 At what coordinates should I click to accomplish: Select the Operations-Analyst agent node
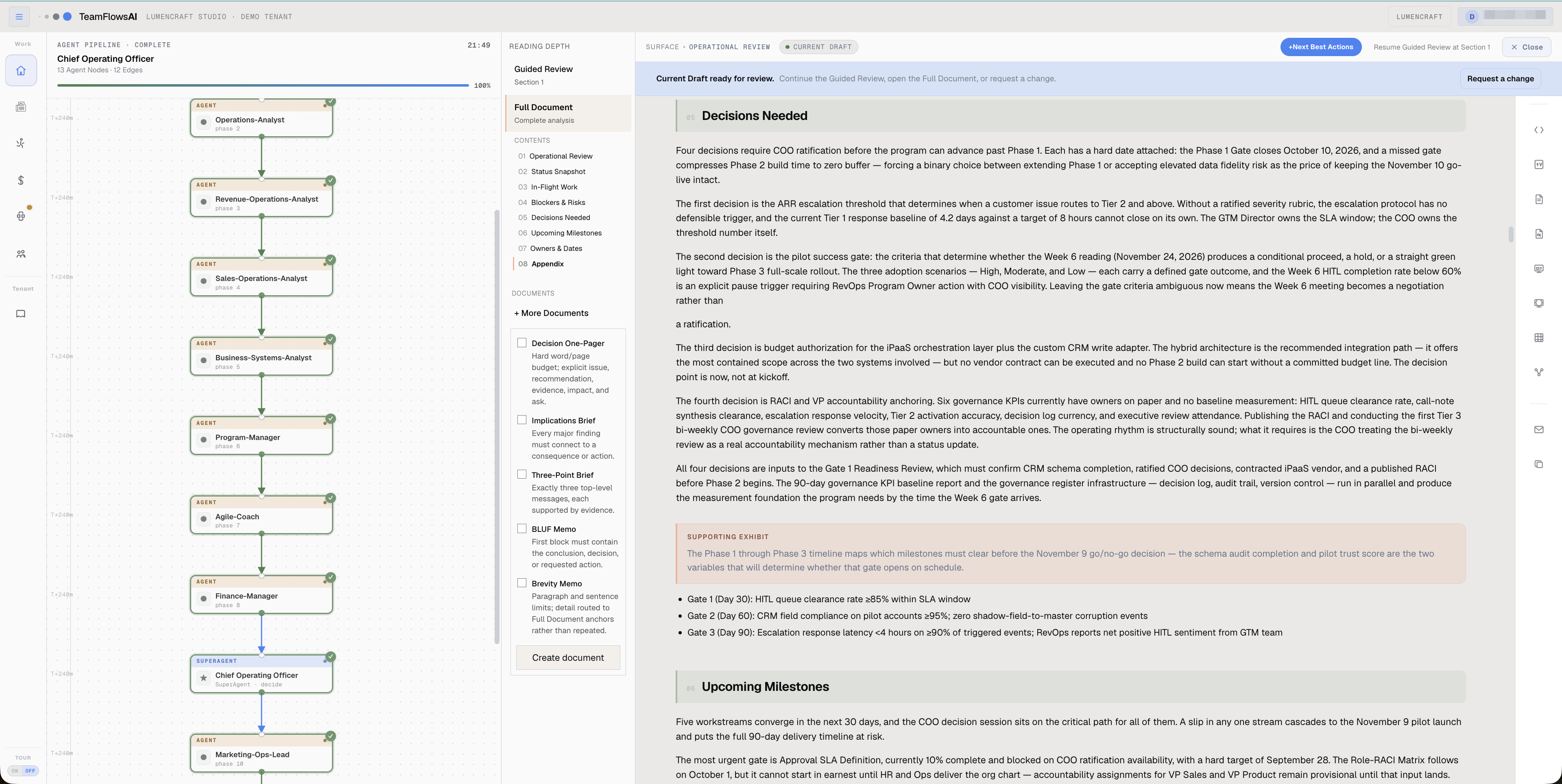[x=261, y=118]
